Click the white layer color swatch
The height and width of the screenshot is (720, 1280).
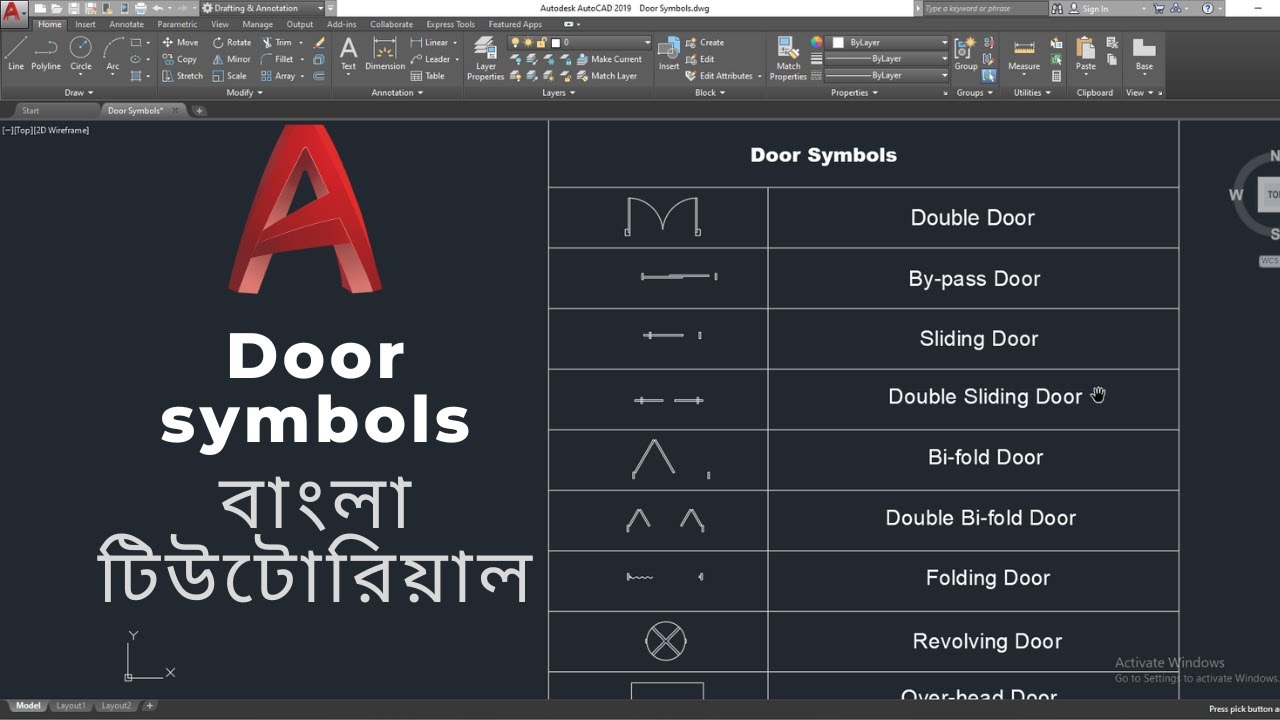(556, 43)
